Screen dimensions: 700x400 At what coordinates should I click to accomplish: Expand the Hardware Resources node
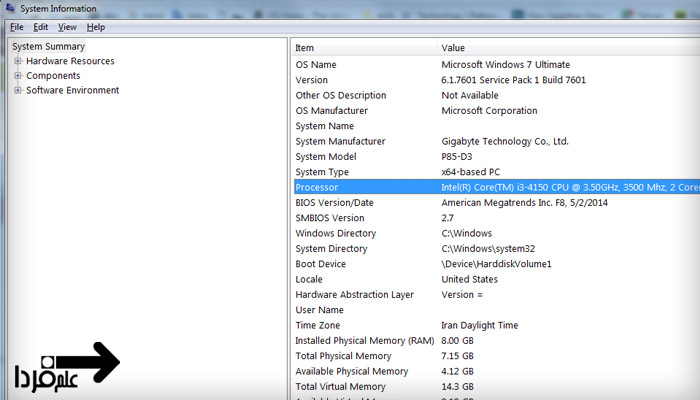click(x=18, y=61)
